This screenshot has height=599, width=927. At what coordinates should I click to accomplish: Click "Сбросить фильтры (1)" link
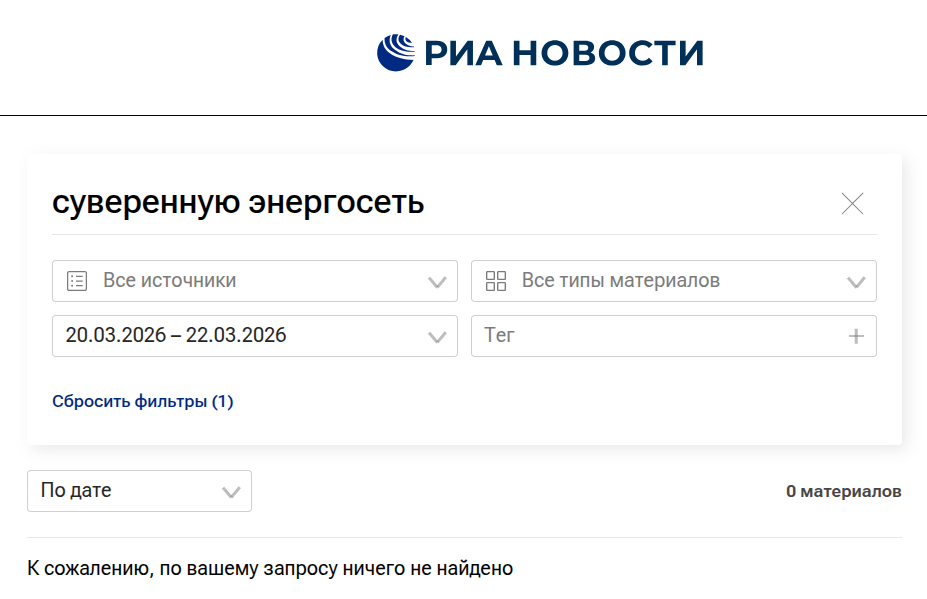point(142,402)
